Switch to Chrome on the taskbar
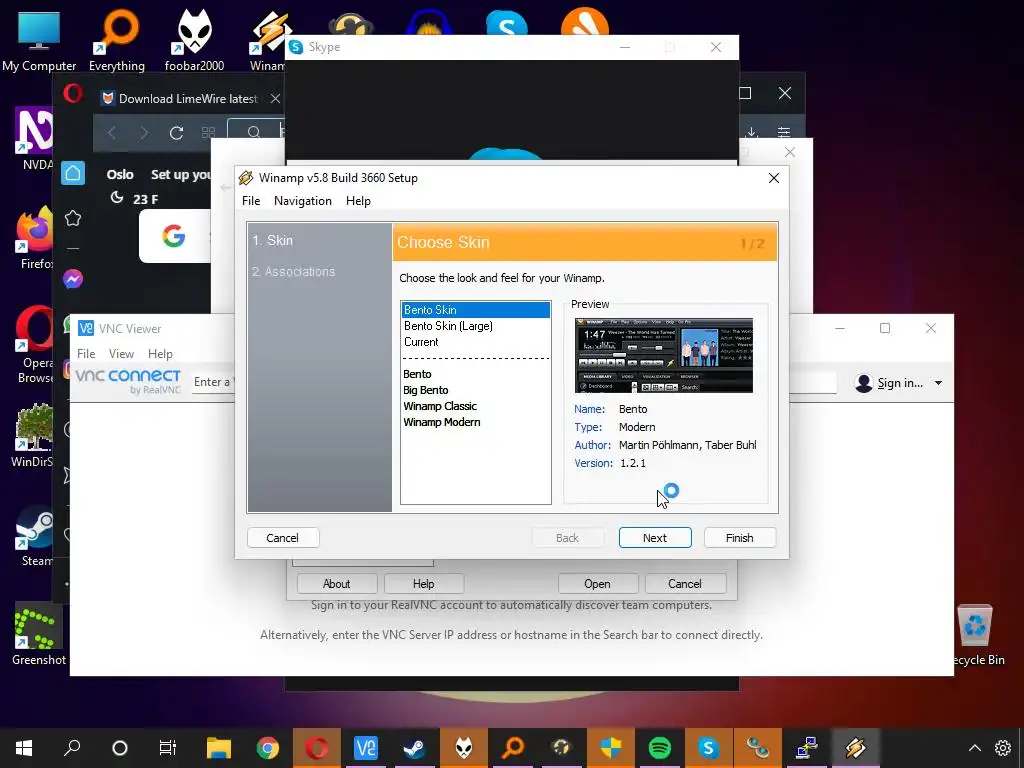1024x768 pixels. point(268,748)
